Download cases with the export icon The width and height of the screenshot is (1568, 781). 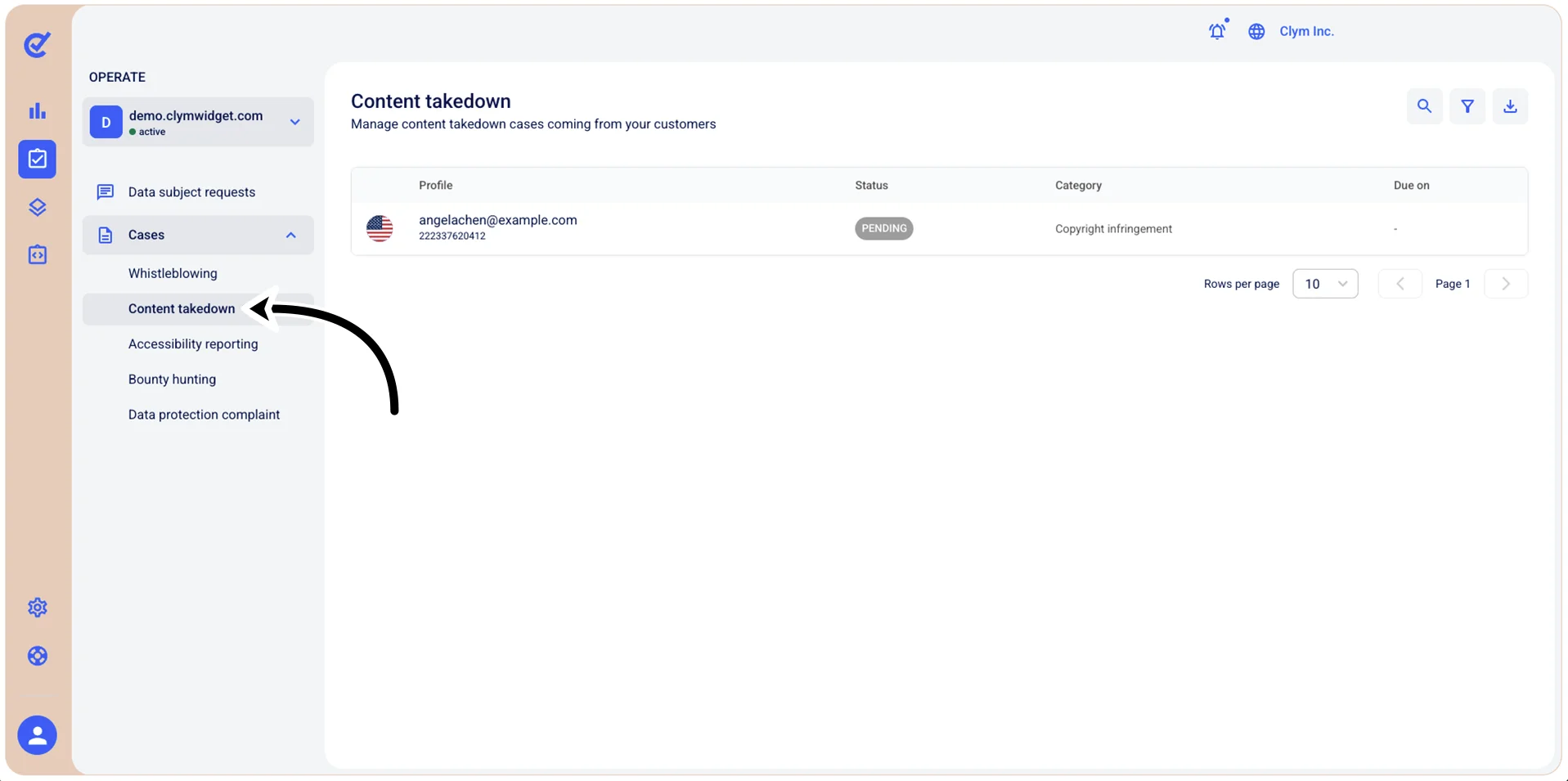pyautogui.click(x=1510, y=106)
